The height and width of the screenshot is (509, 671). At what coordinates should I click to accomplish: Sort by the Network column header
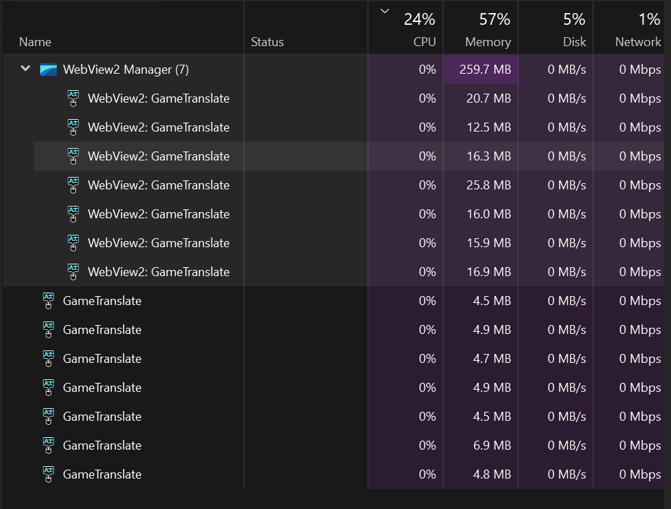click(x=629, y=28)
